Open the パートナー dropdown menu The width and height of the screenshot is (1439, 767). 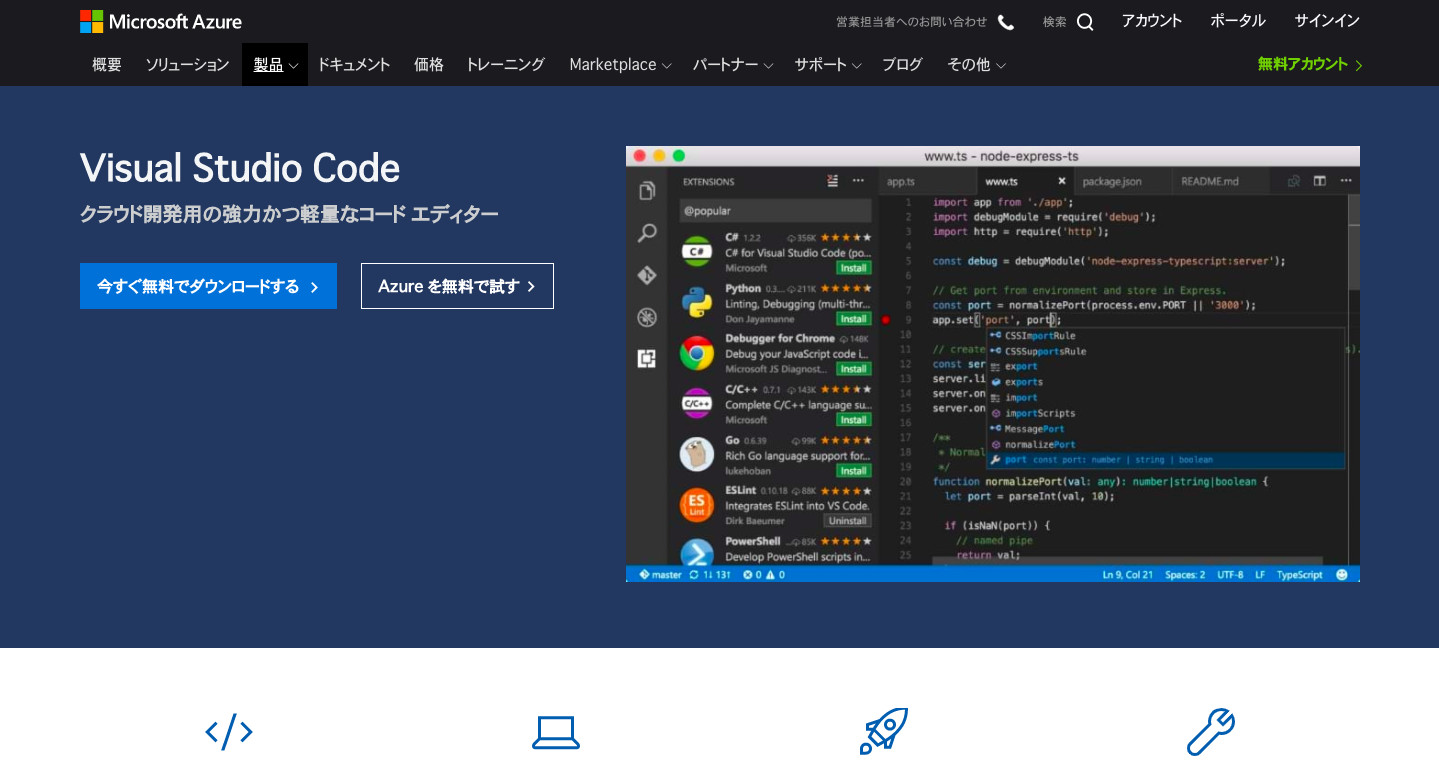[733, 65]
